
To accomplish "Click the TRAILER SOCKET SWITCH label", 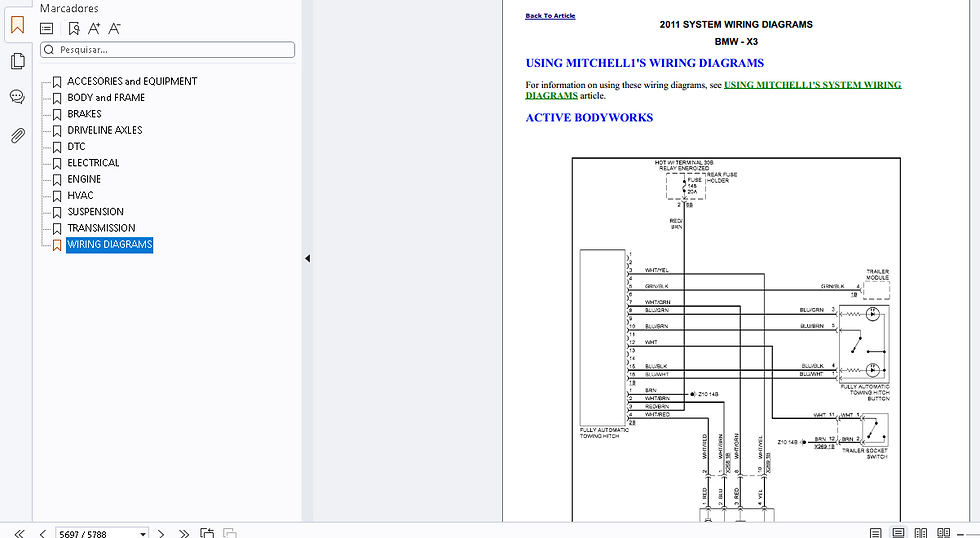I will (866, 454).
